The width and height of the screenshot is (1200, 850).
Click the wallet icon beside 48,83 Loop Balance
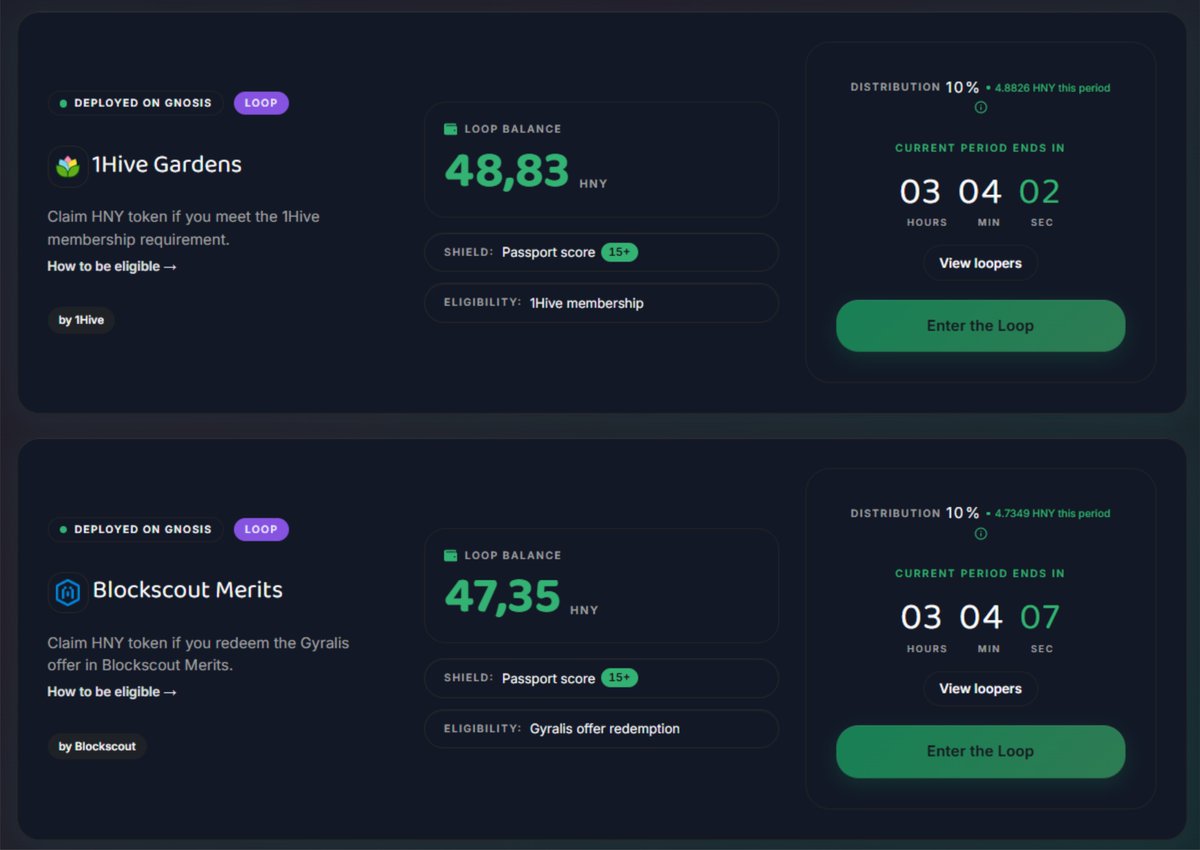click(451, 129)
